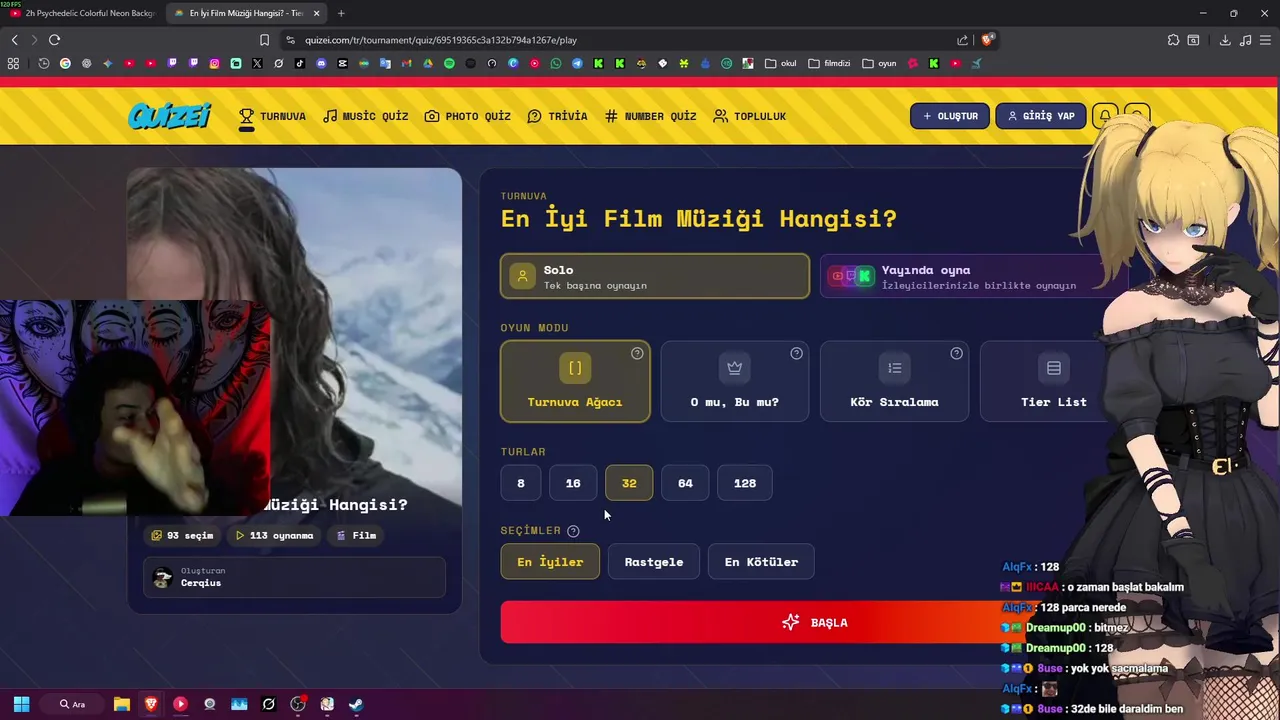
Task: Go to Photo Quiz
Action: coord(467,116)
